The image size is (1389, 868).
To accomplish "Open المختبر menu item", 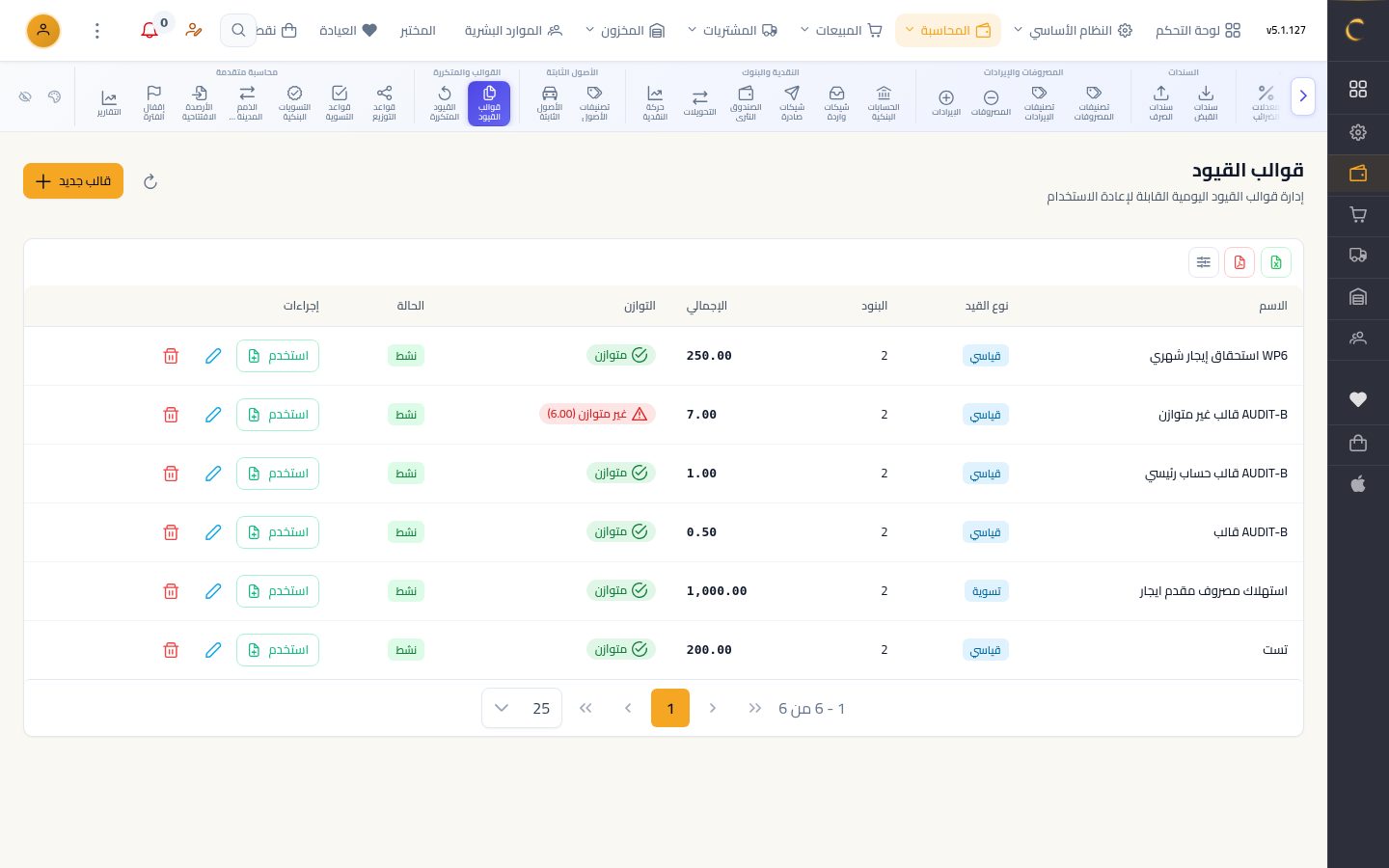I will click(x=418, y=31).
